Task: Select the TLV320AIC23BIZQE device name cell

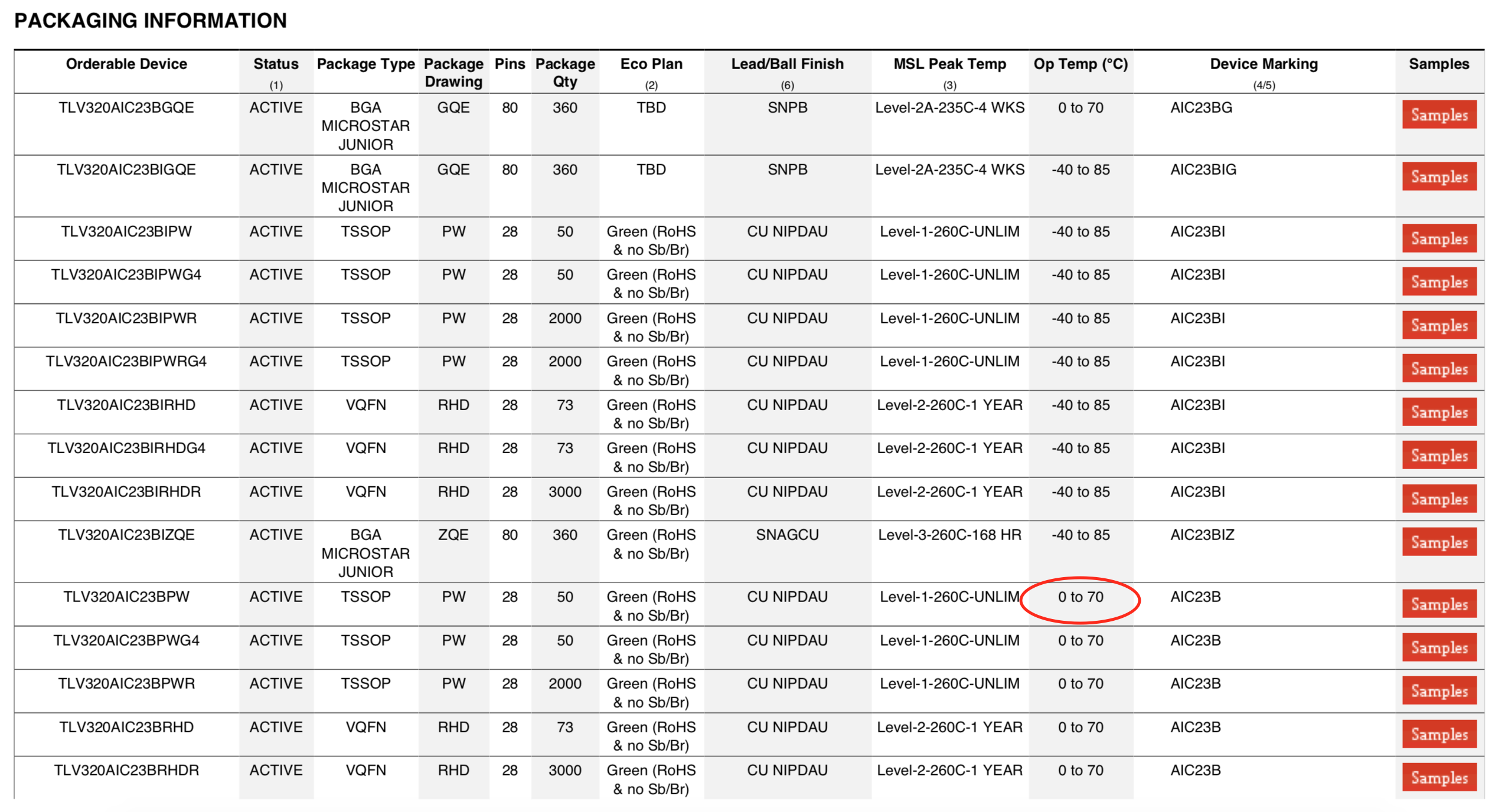Action: [126, 535]
